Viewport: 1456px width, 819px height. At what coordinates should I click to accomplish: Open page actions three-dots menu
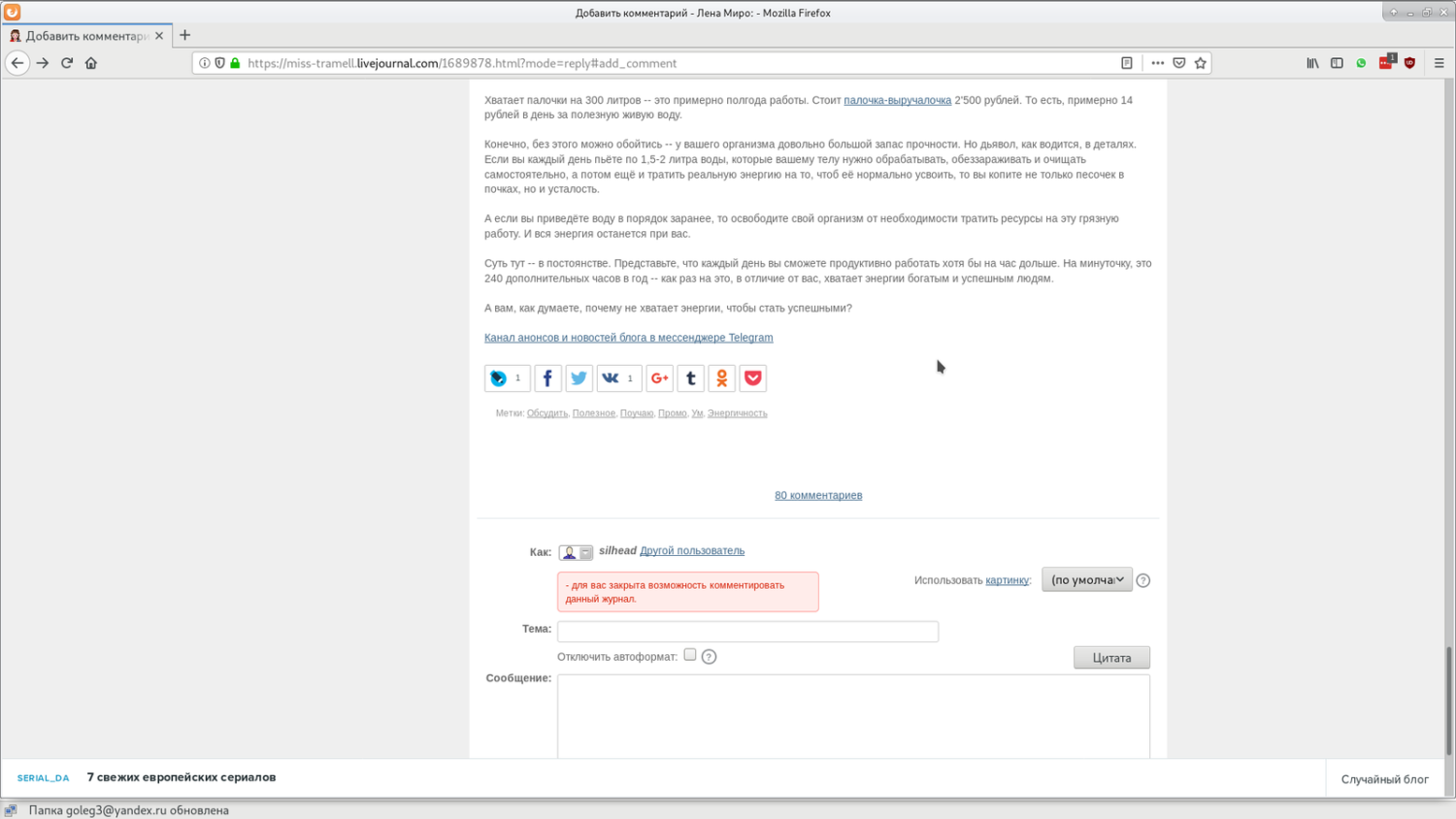tap(1157, 63)
